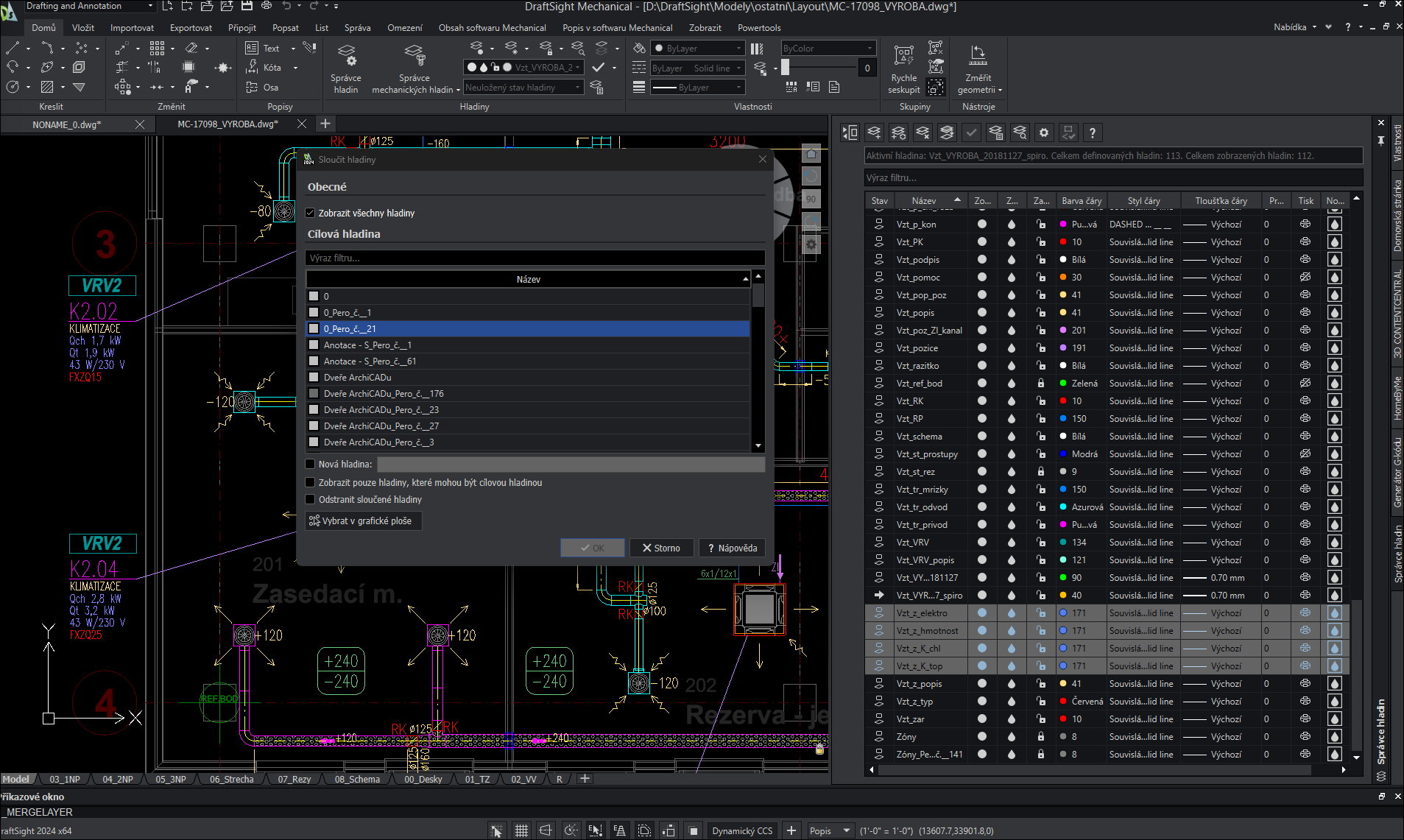Check the Nová hladina option
Viewport: 1404px width, 840px height.
[311, 465]
